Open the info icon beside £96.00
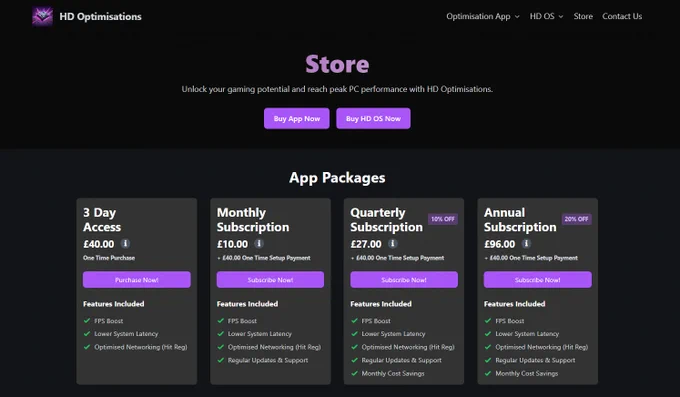The height and width of the screenshot is (397, 680). 526,243
